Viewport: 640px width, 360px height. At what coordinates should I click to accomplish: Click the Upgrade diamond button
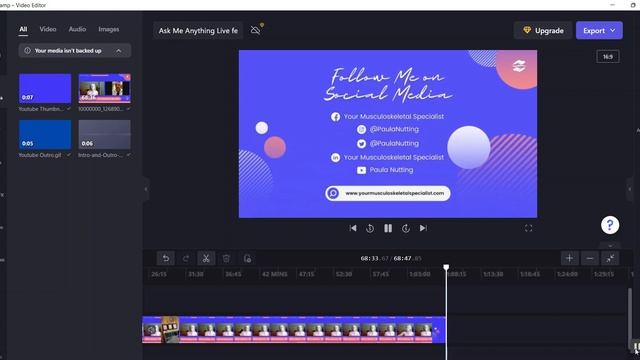[x=543, y=31]
